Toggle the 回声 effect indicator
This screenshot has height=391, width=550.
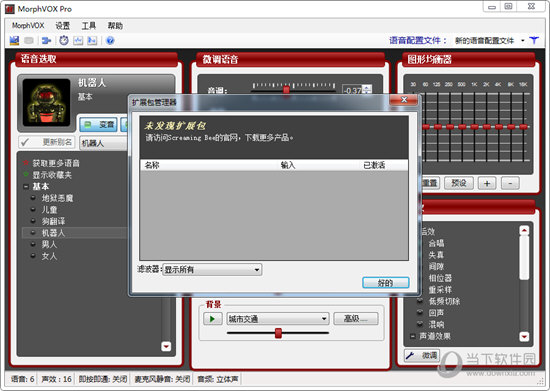pyautogui.click(x=420, y=312)
